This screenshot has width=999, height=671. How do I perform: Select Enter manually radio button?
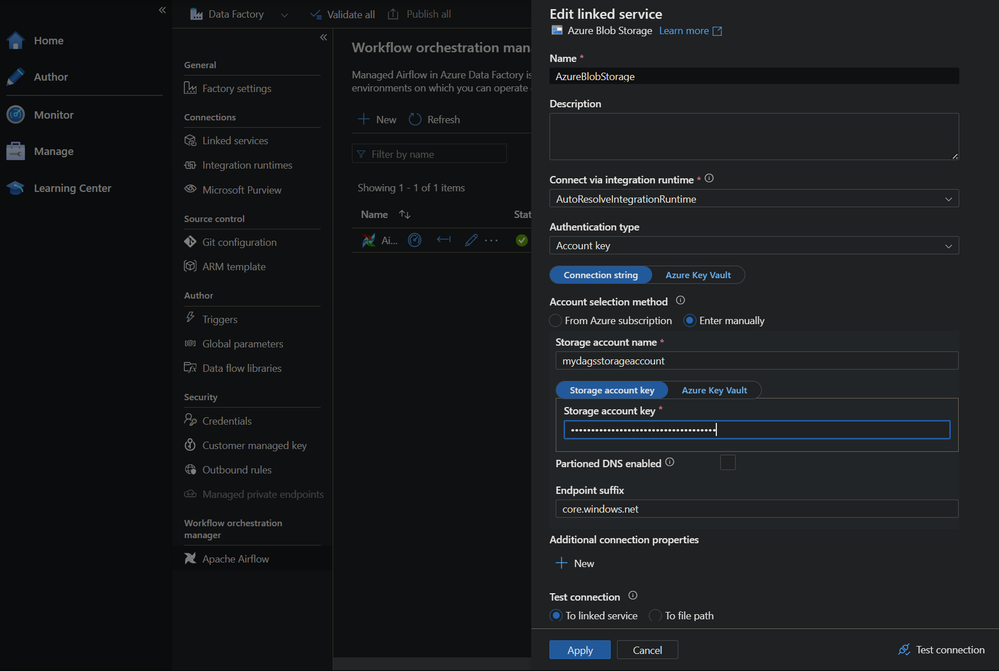click(x=689, y=321)
